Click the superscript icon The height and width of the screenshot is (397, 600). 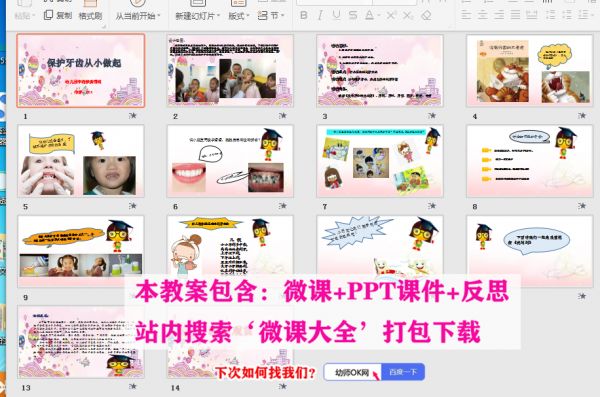pos(391,15)
